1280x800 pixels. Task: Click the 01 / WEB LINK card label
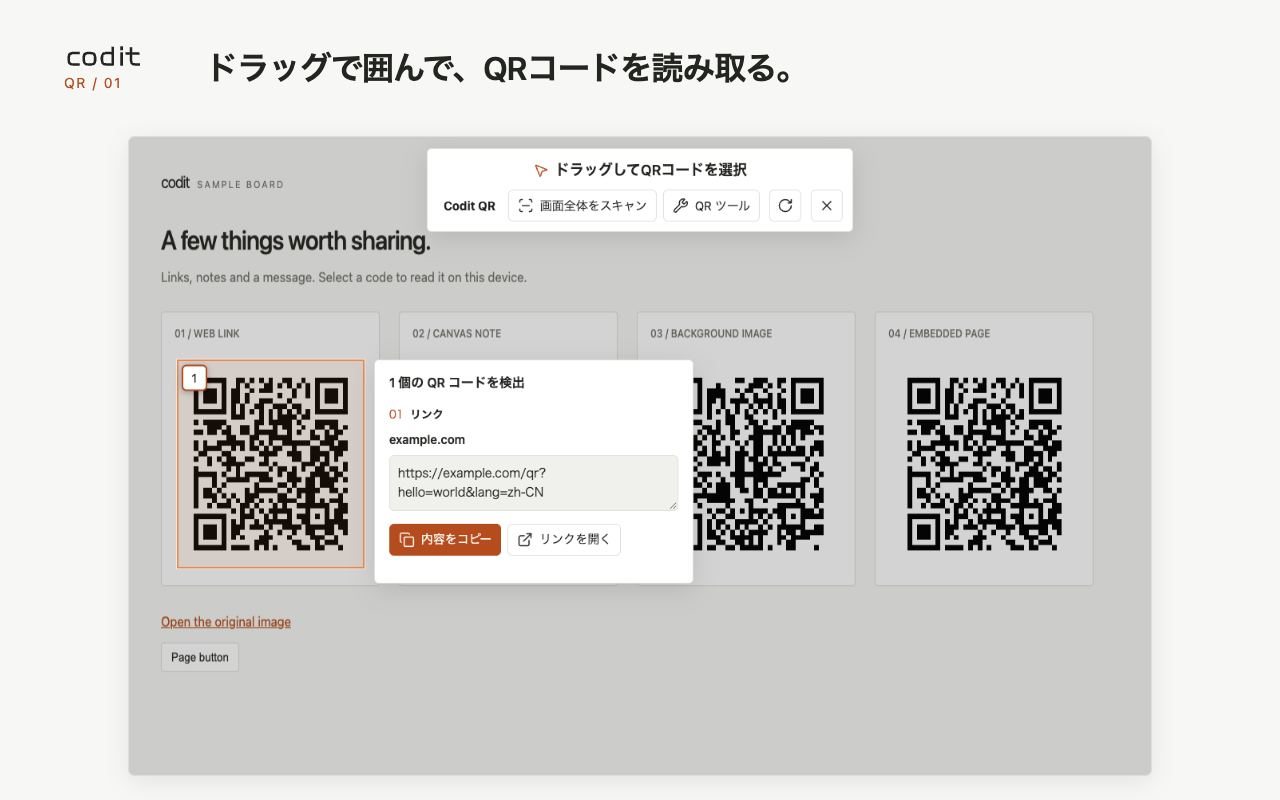point(207,334)
